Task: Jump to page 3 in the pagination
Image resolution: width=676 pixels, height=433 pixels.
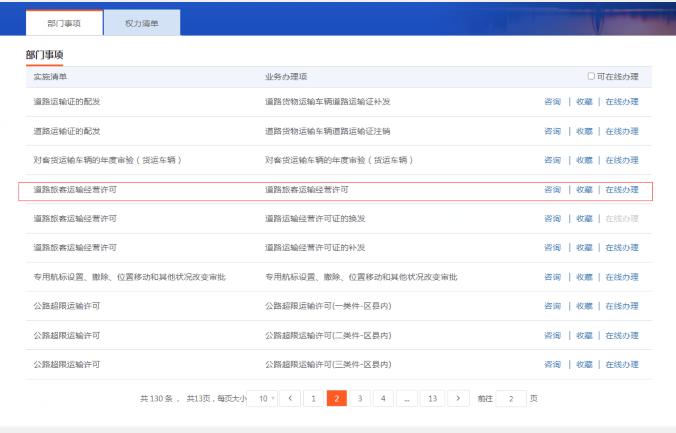Action: point(360,398)
